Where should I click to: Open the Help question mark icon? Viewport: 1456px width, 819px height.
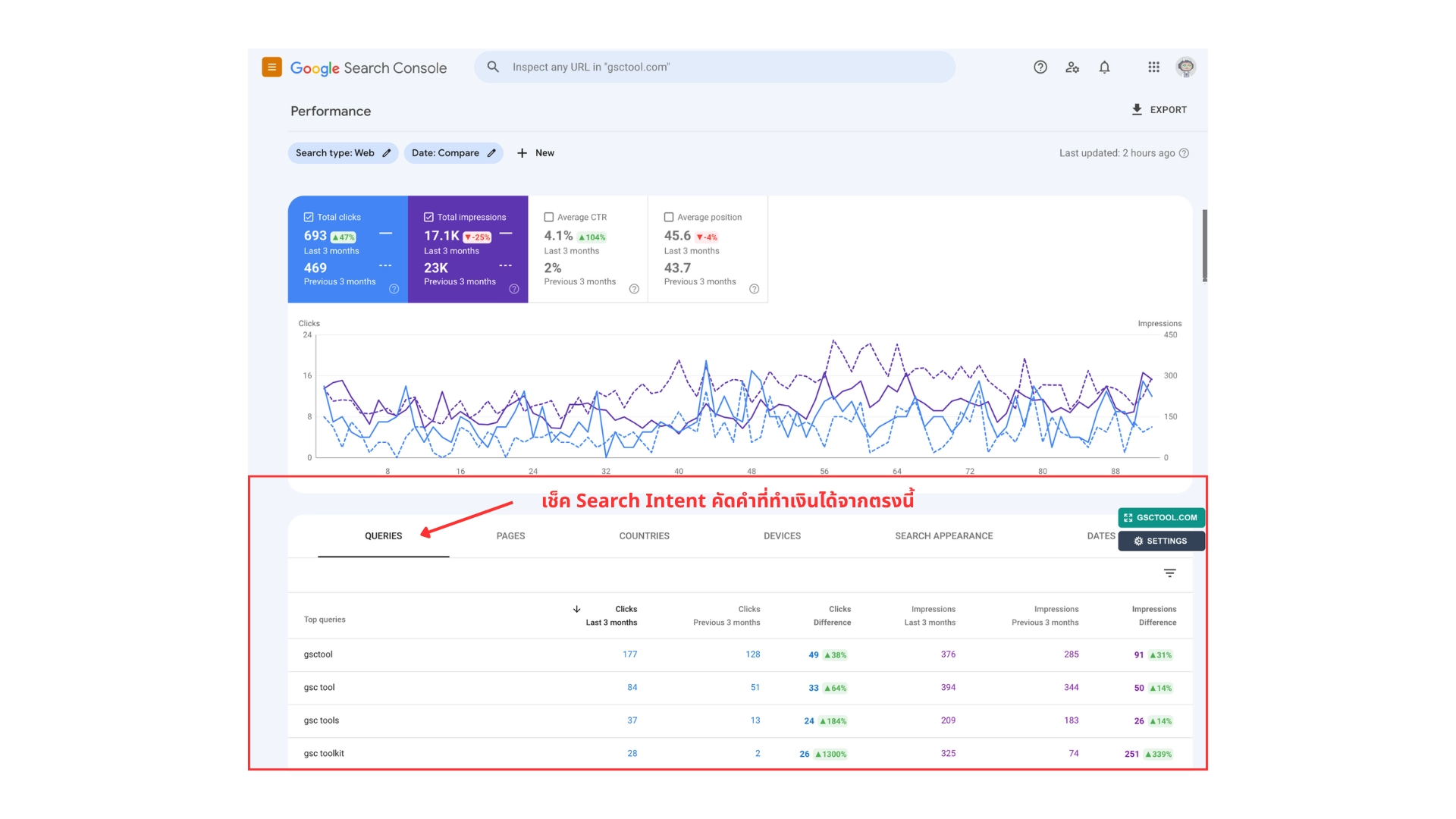coord(1040,67)
